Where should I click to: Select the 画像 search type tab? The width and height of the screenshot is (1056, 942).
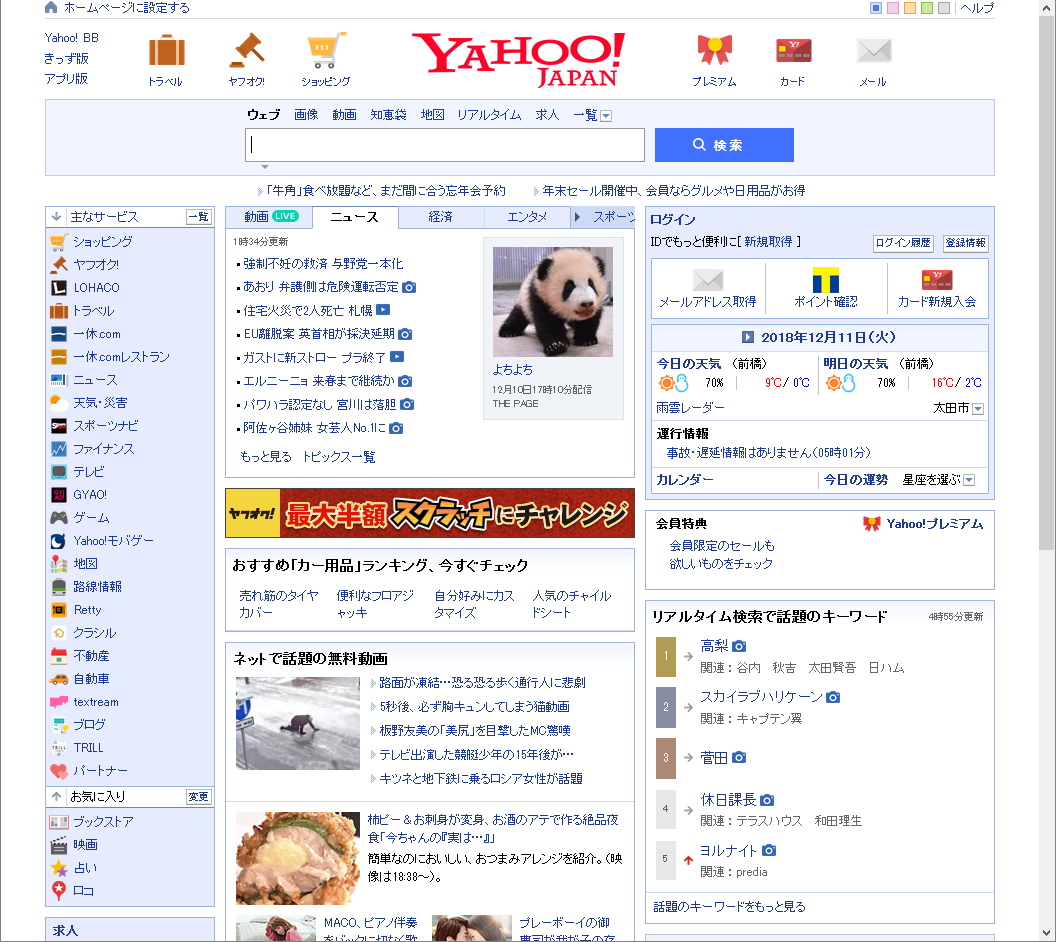tap(306, 115)
